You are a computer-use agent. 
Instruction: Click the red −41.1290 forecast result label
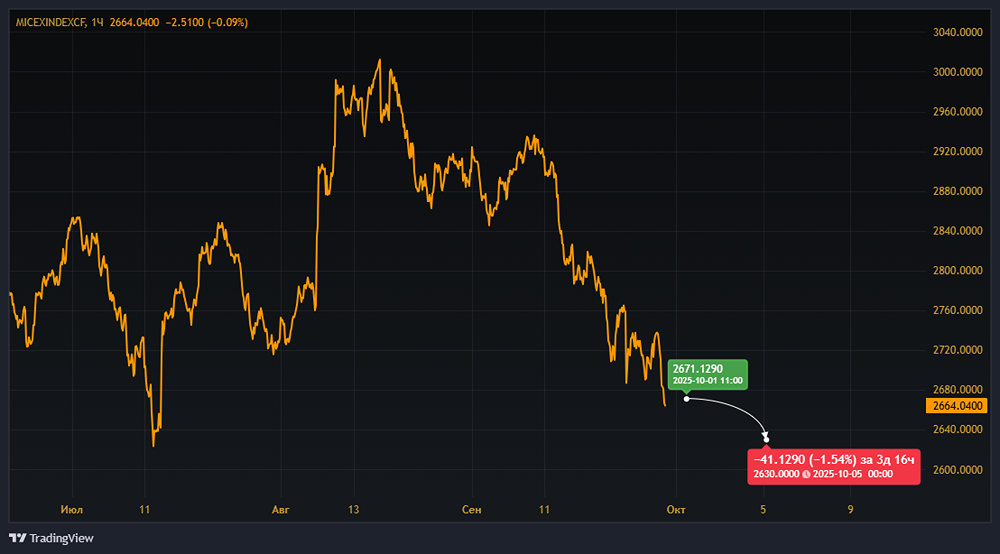(833, 466)
